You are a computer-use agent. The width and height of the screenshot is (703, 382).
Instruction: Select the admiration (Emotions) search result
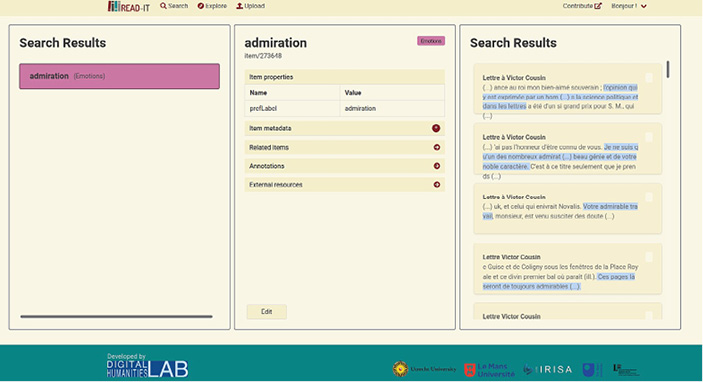pyautogui.click(x=119, y=76)
